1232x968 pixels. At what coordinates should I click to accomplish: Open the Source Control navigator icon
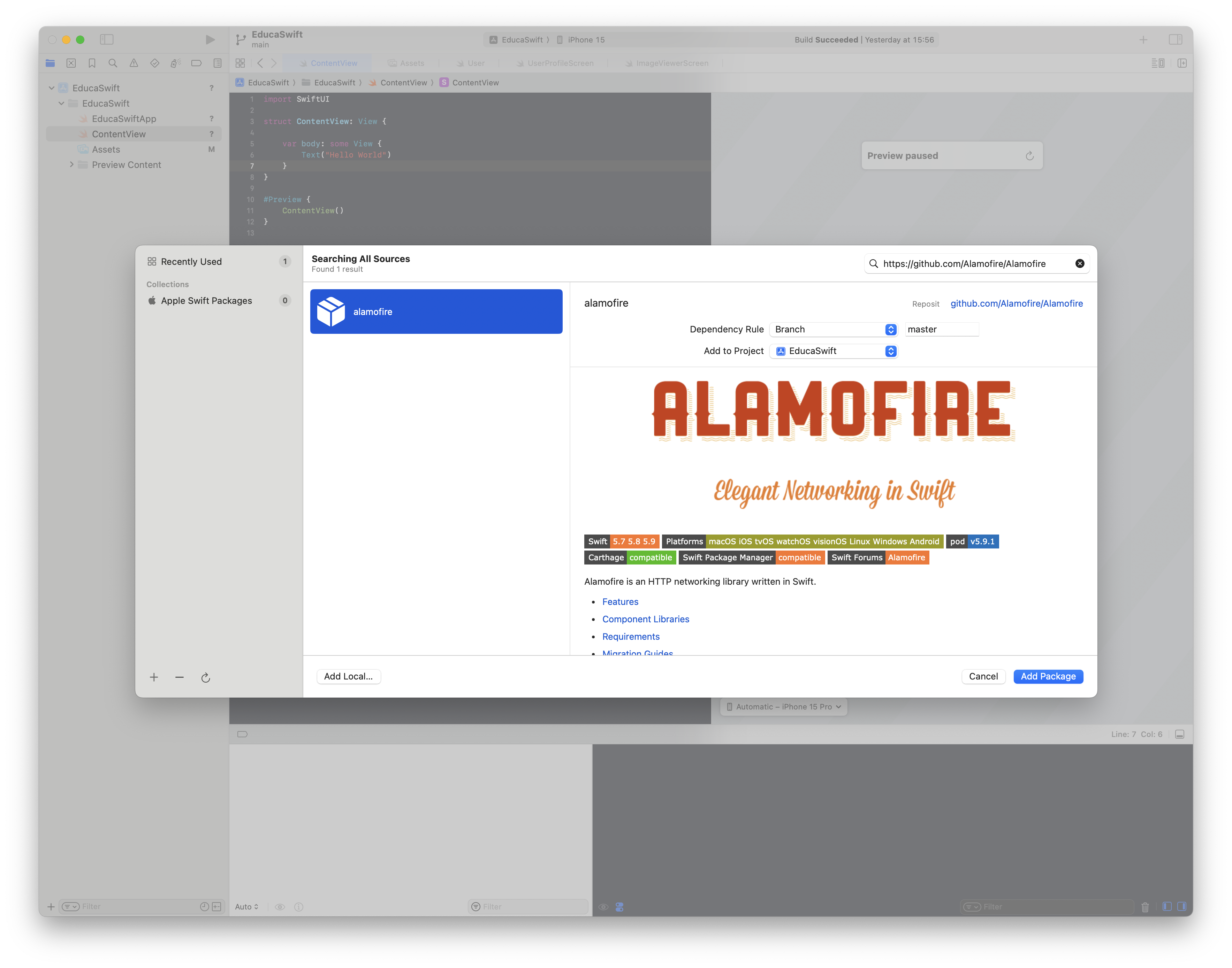coord(71,63)
